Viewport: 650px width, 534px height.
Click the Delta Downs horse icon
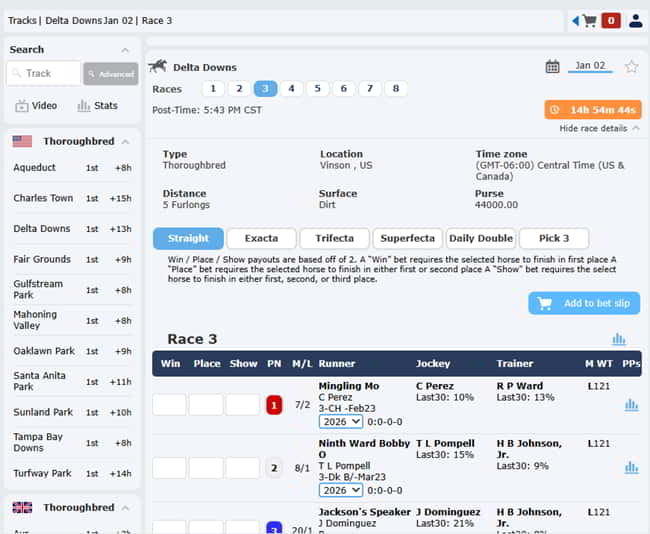[x=158, y=66]
